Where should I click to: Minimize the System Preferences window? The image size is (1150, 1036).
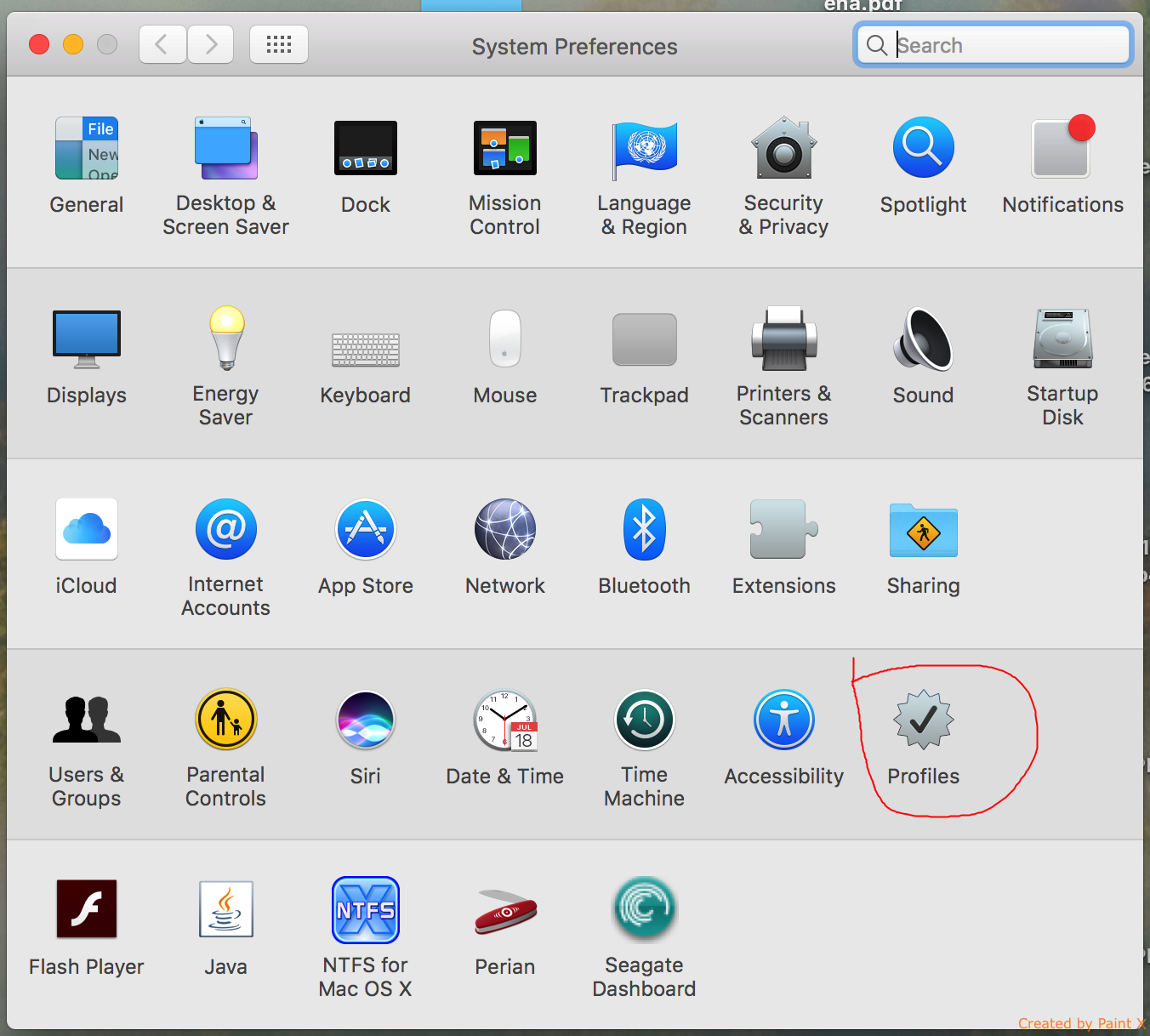pyautogui.click(x=73, y=44)
